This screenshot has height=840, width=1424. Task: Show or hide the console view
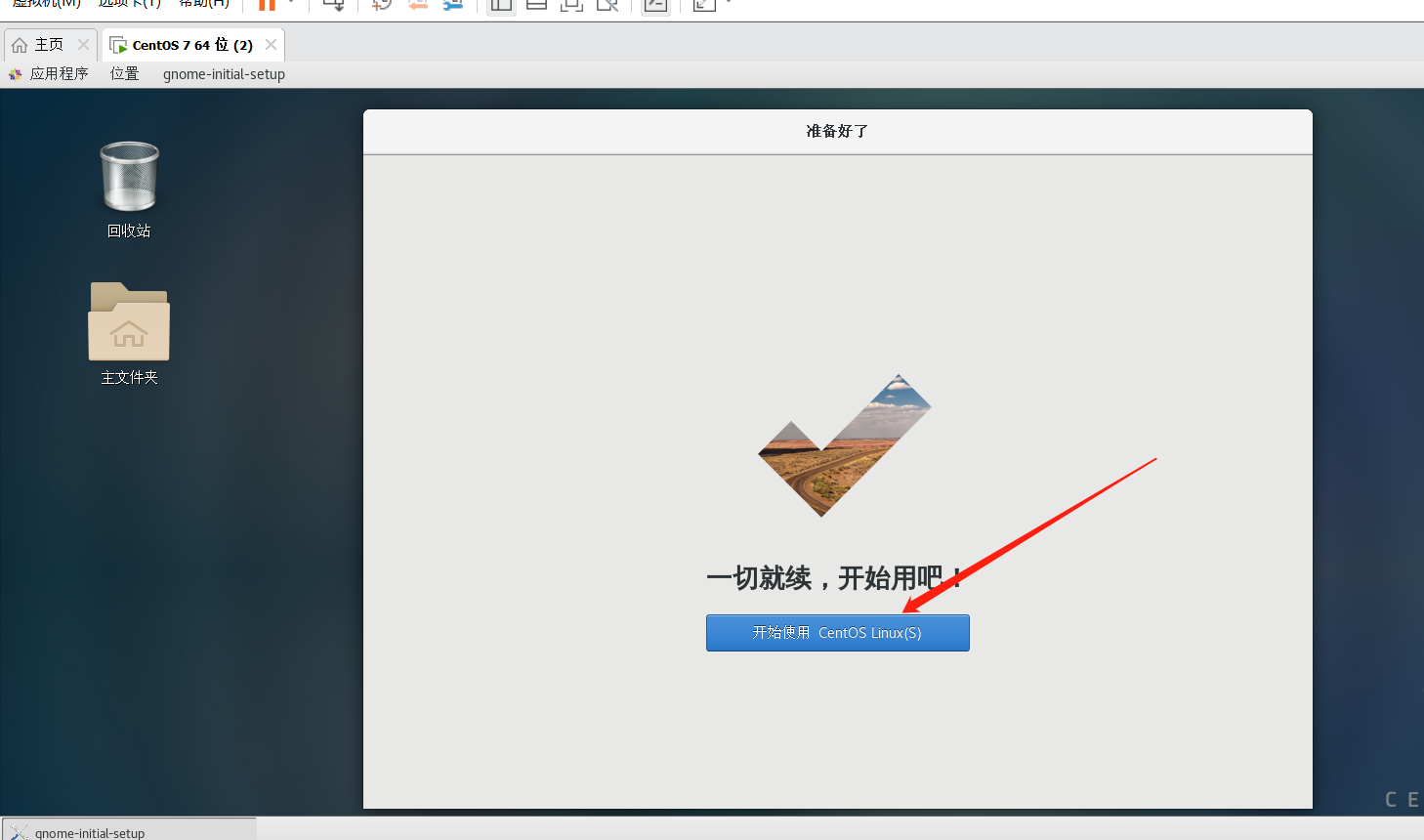point(571,5)
